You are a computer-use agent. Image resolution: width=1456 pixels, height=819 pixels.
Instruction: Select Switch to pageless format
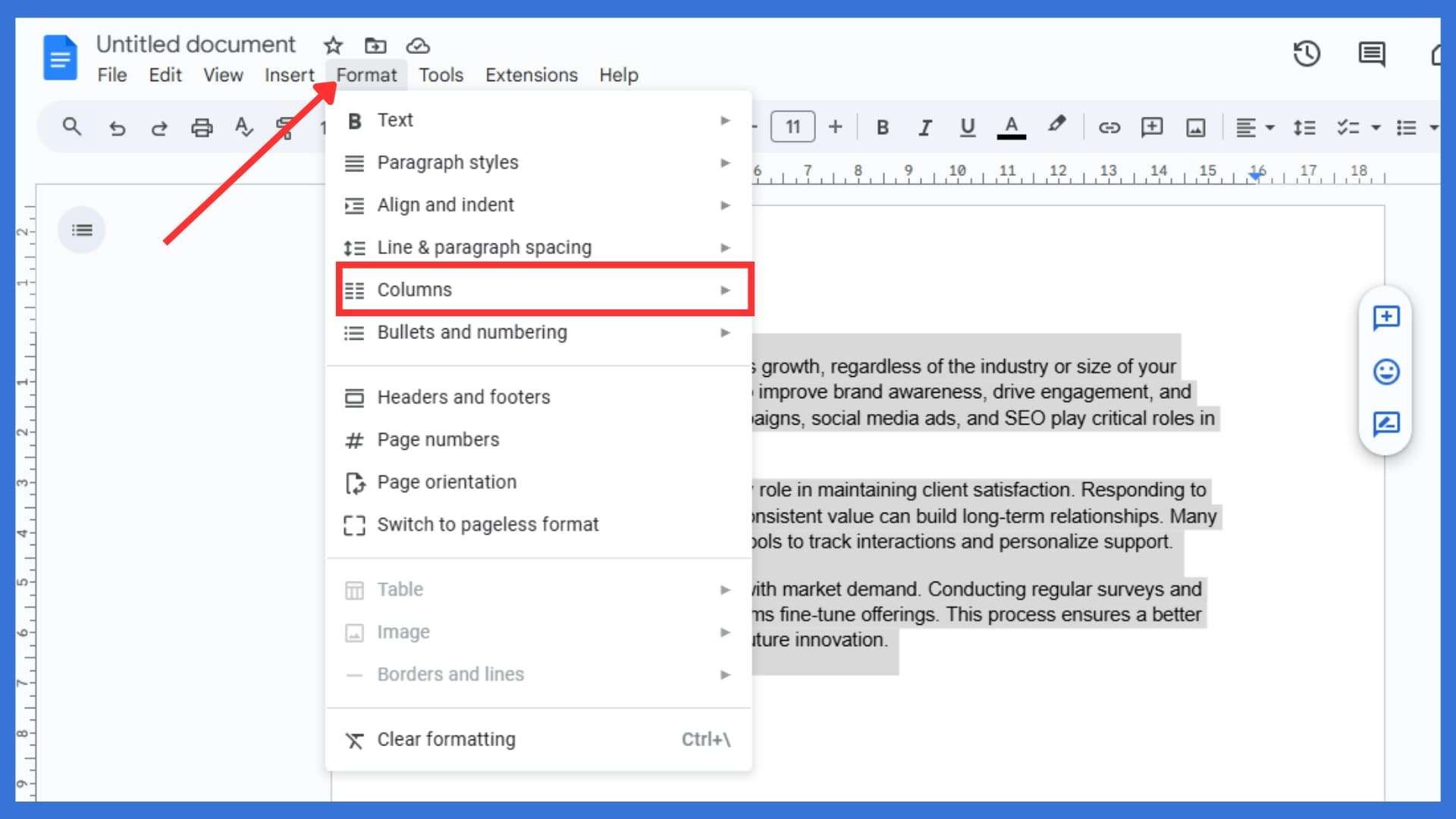(x=538, y=525)
